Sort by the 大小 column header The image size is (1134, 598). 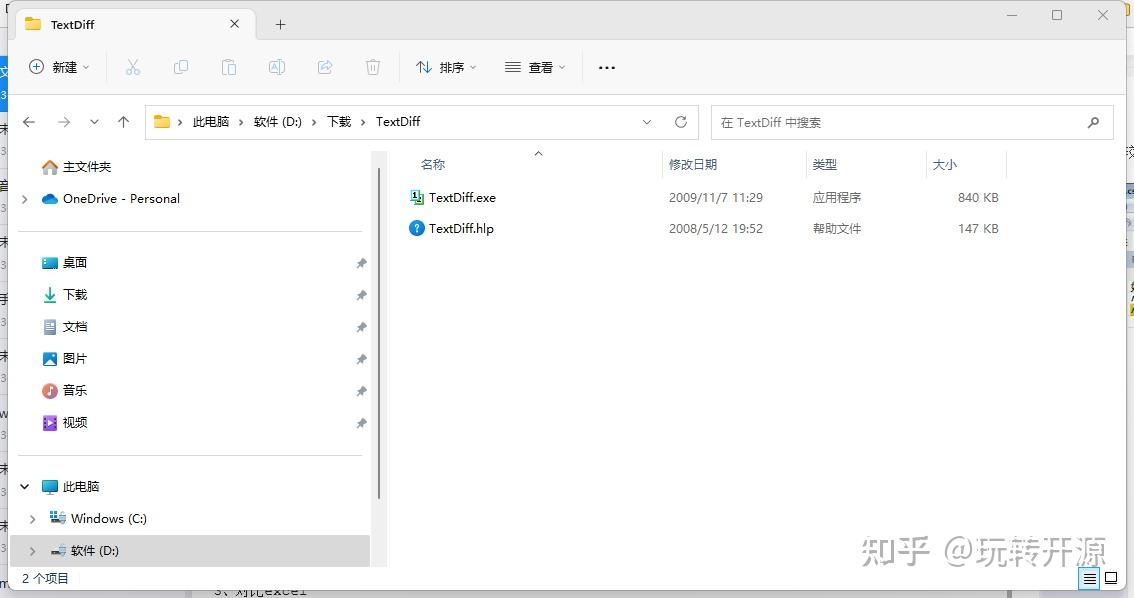tap(945, 165)
